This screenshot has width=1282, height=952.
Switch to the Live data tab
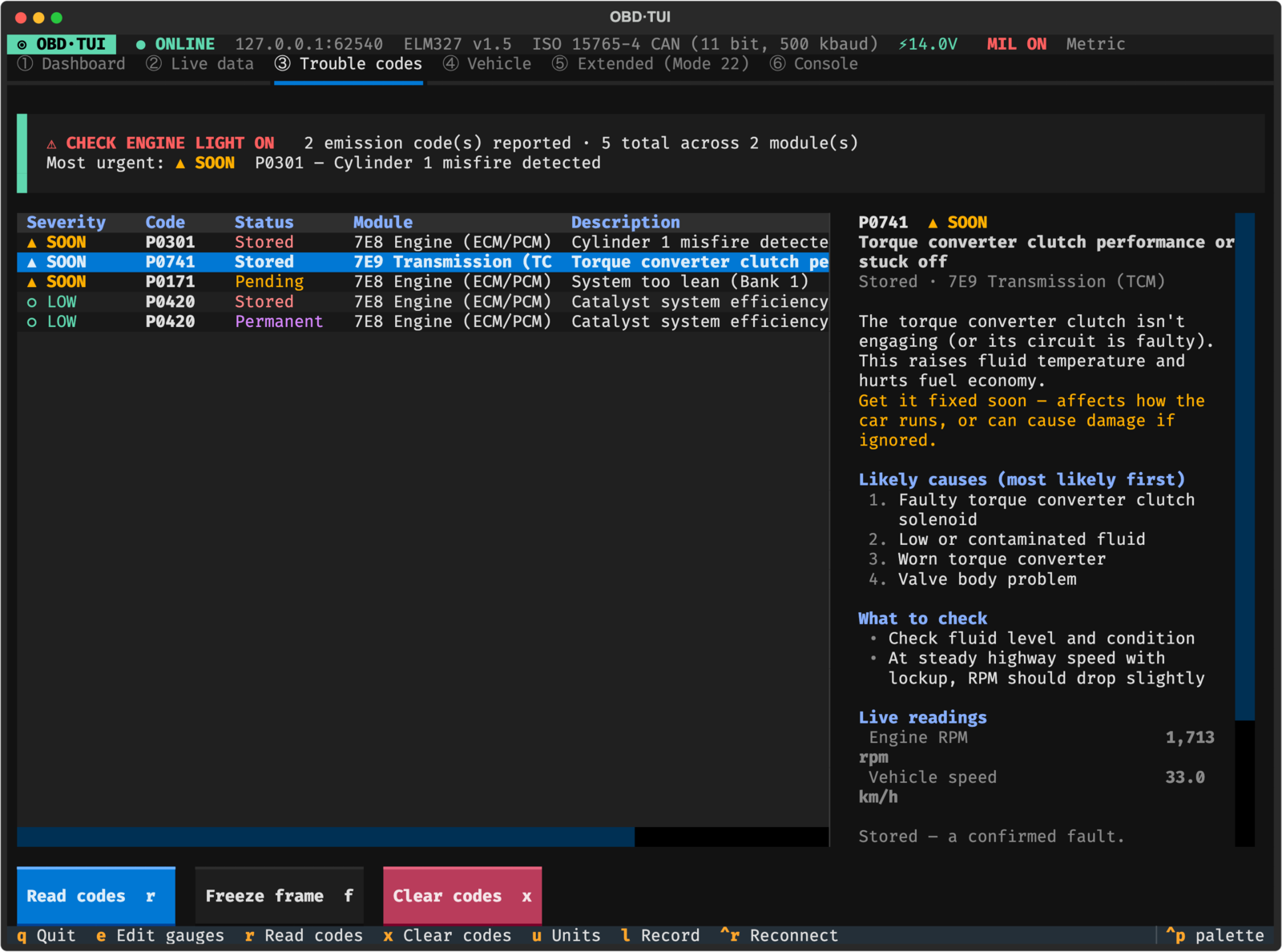200,64
